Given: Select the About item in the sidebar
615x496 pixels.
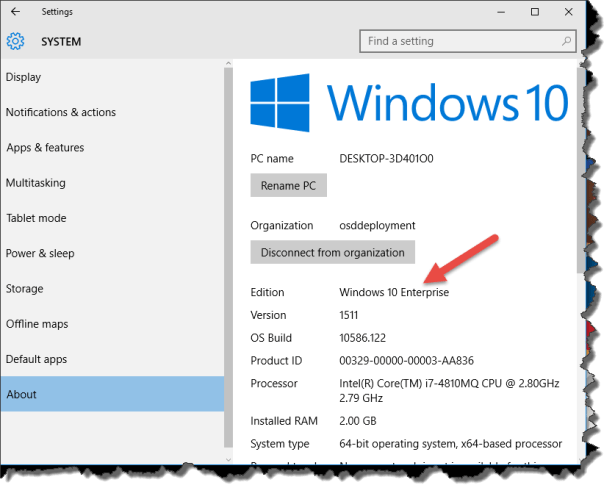Looking at the screenshot, I should (x=22, y=394).
